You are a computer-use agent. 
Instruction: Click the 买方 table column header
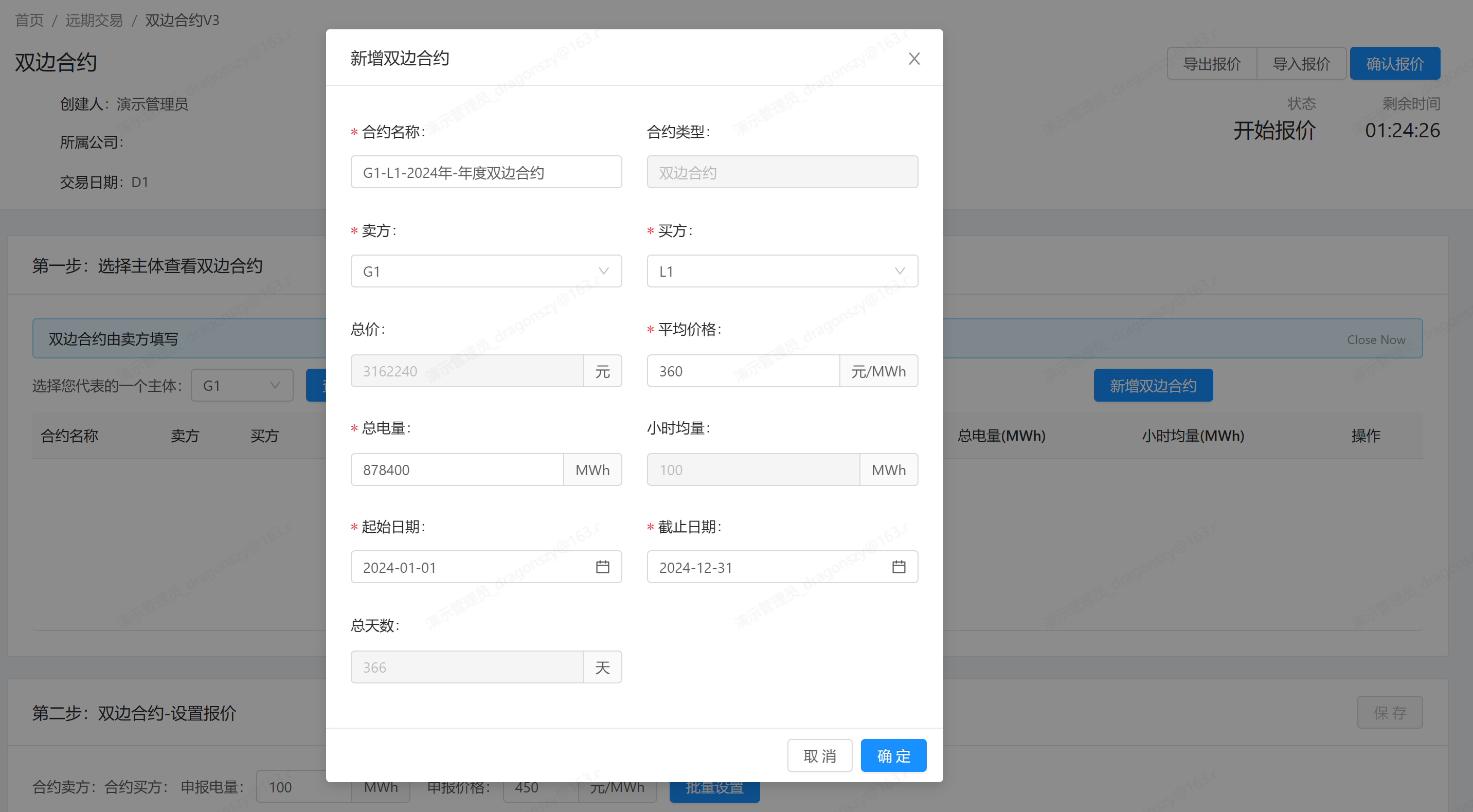264,436
